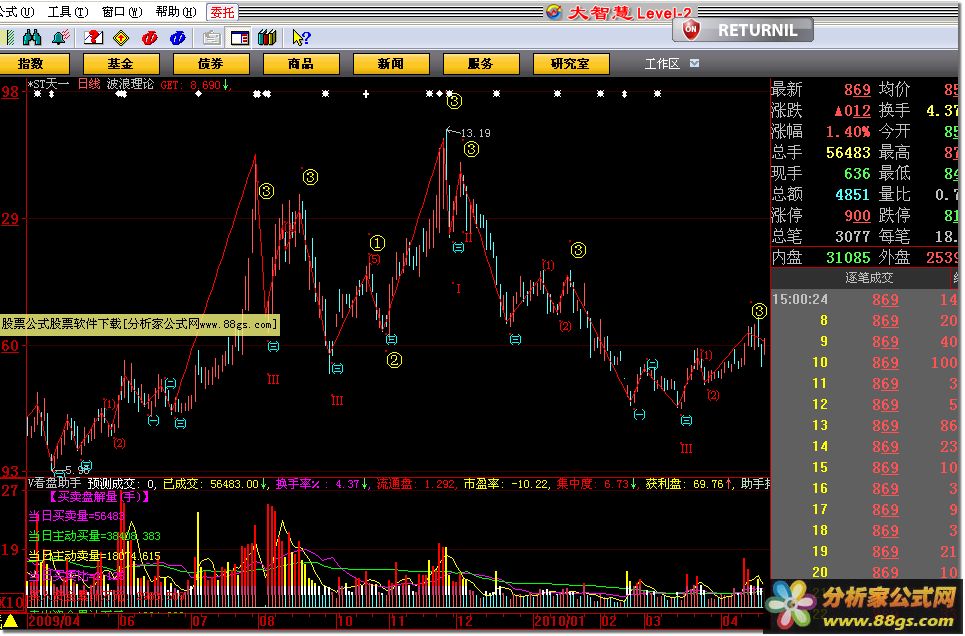Select the 基金 tab button
This screenshot has width=965, height=636.
[120, 63]
